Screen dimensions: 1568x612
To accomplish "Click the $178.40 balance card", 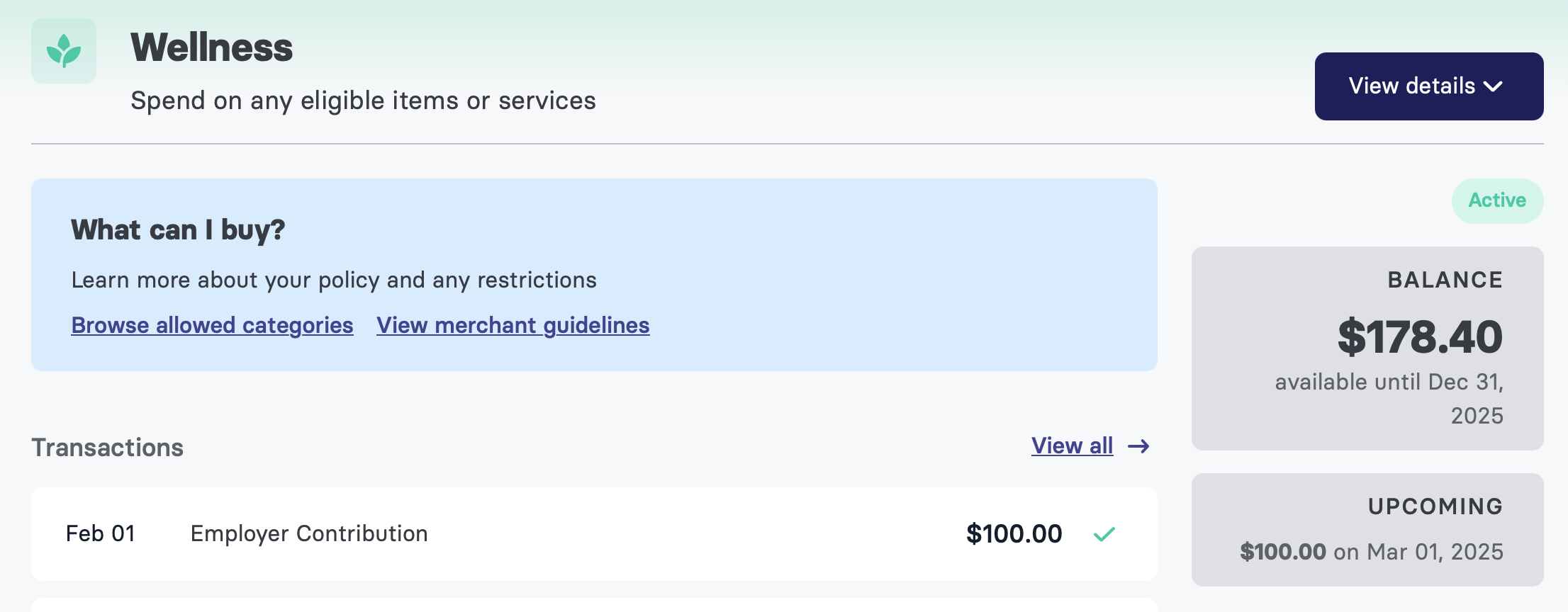I will (1367, 348).
